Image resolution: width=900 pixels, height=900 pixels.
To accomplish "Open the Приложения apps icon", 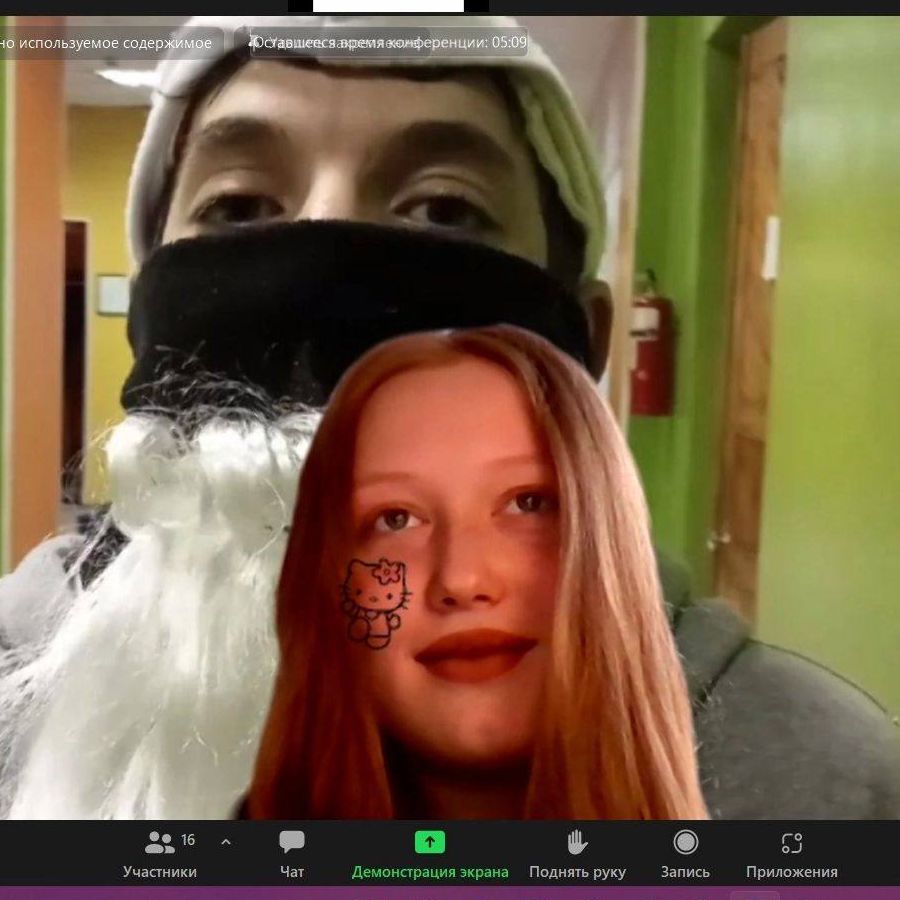I will click(791, 842).
